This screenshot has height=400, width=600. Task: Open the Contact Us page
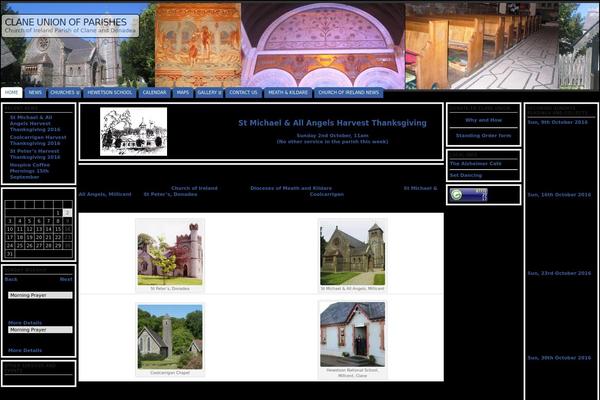(242, 92)
